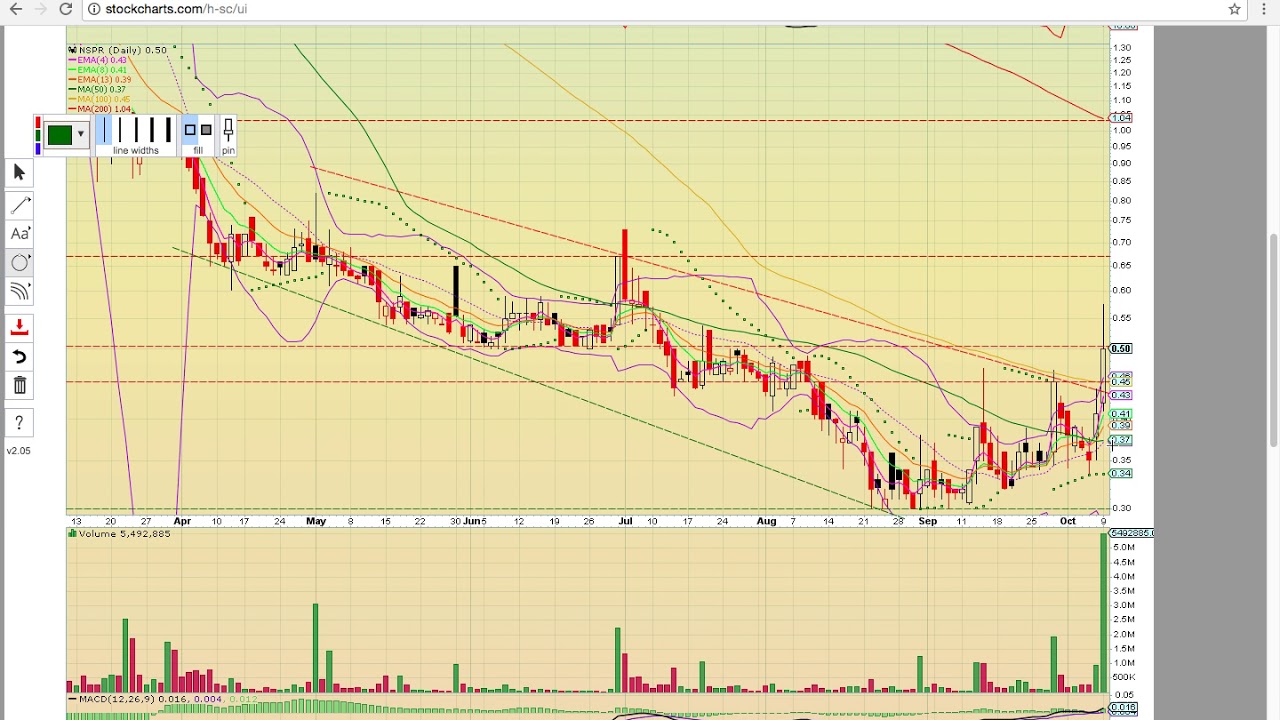Click the Sep date axis label
The height and width of the screenshot is (720, 1280).
(928, 521)
